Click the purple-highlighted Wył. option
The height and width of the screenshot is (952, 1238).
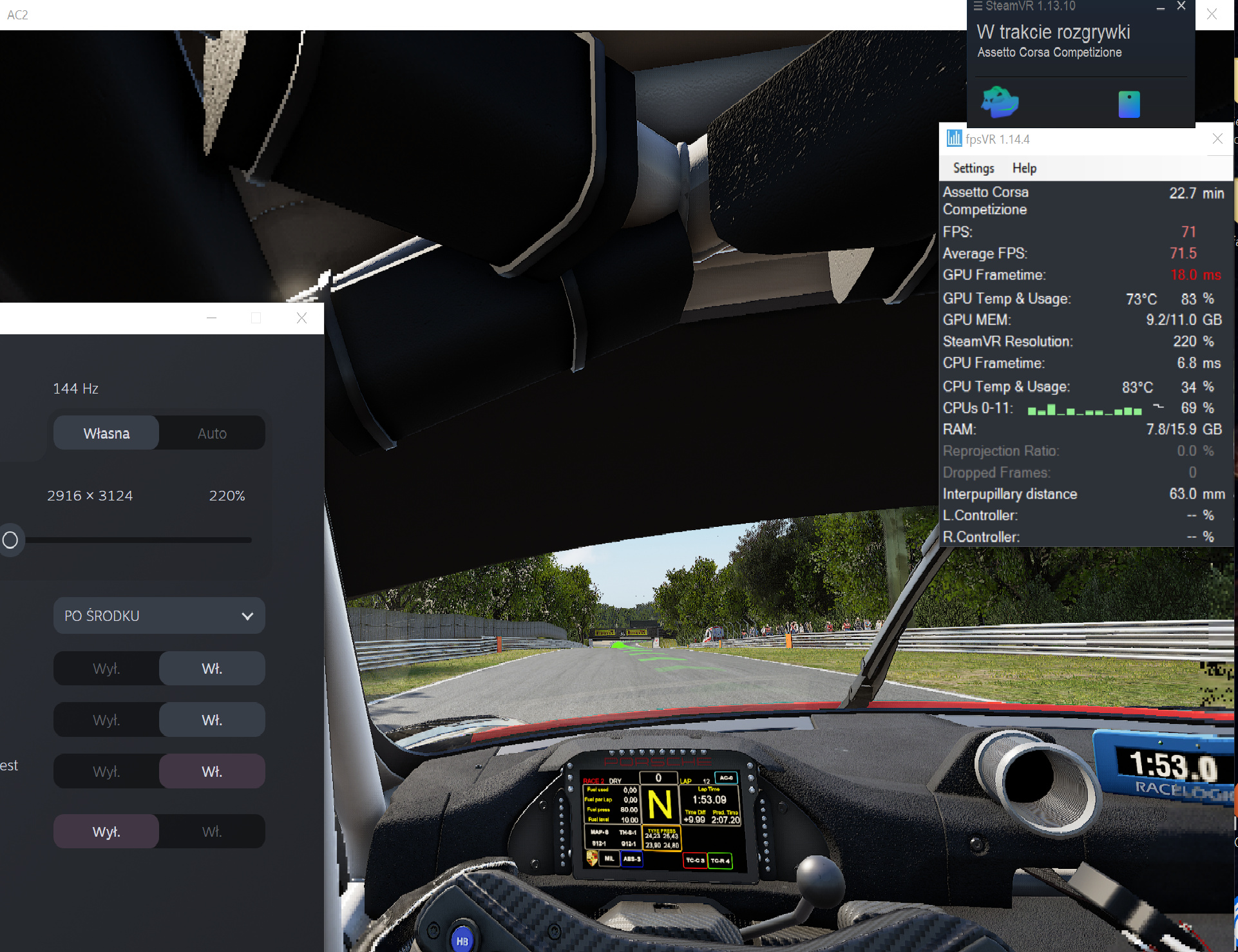point(106,832)
